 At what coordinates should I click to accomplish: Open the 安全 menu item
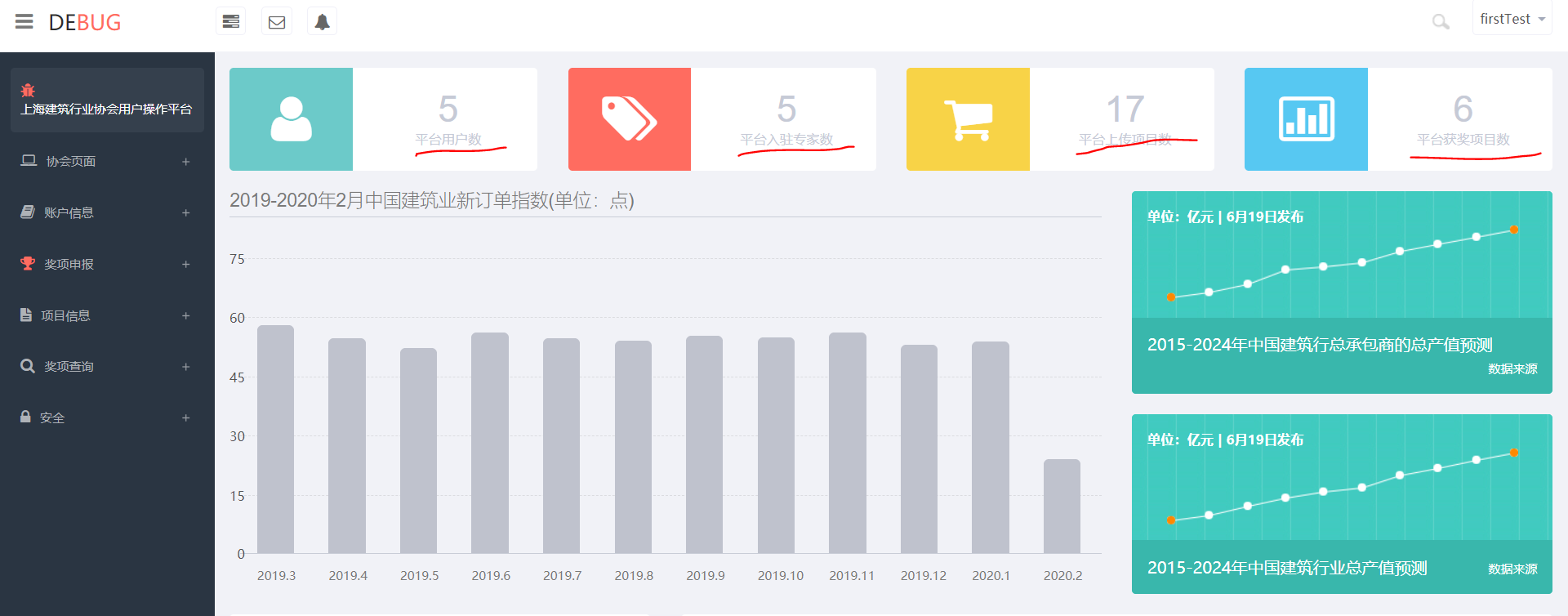(x=107, y=417)
